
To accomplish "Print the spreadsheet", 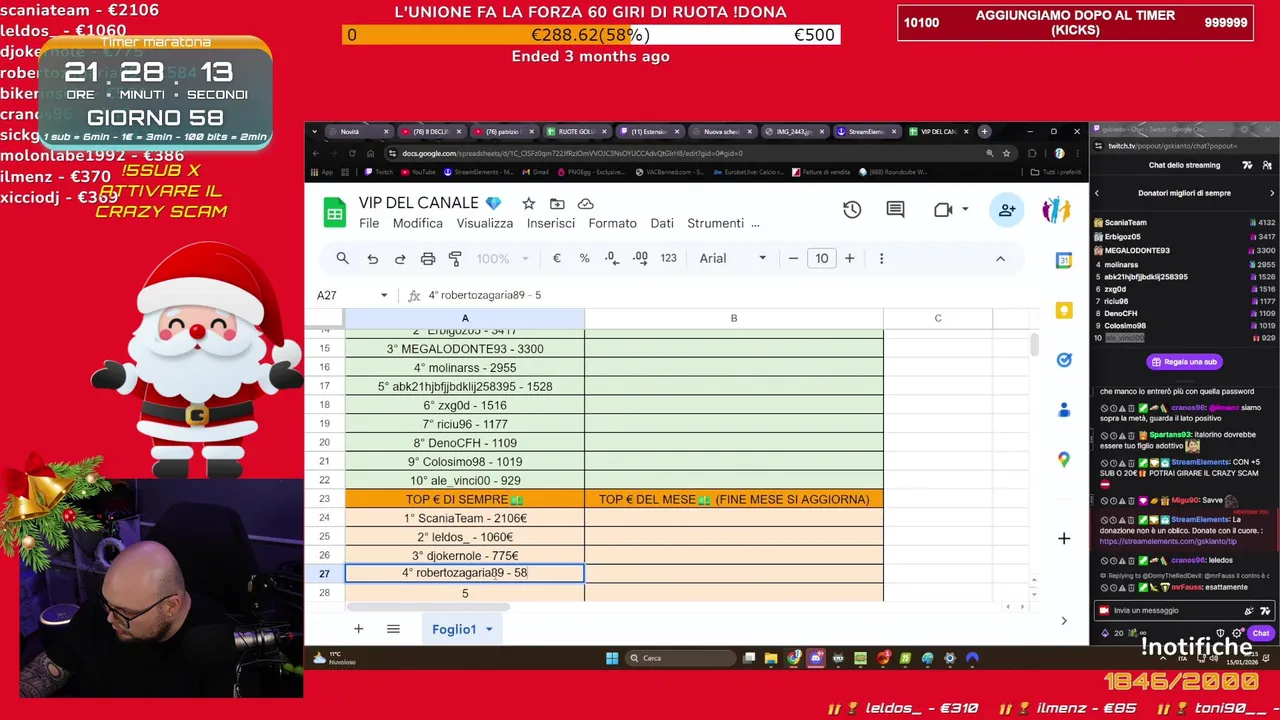I will [x=428, y=258].
